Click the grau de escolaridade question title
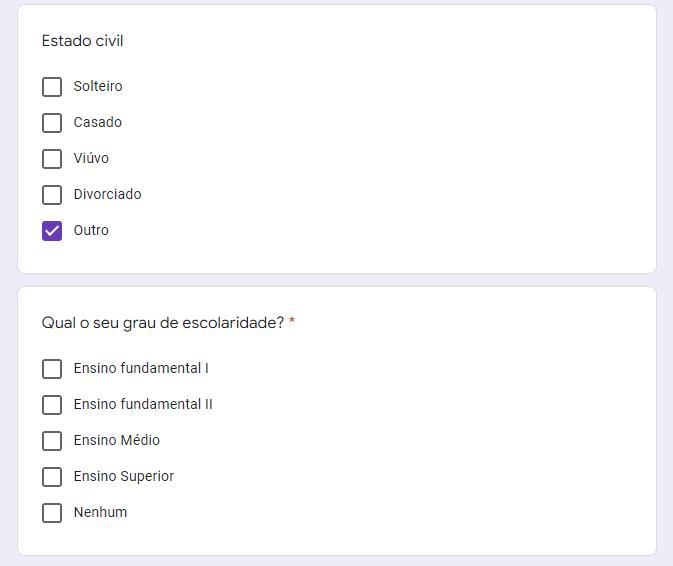 click(x=163, y=323)
